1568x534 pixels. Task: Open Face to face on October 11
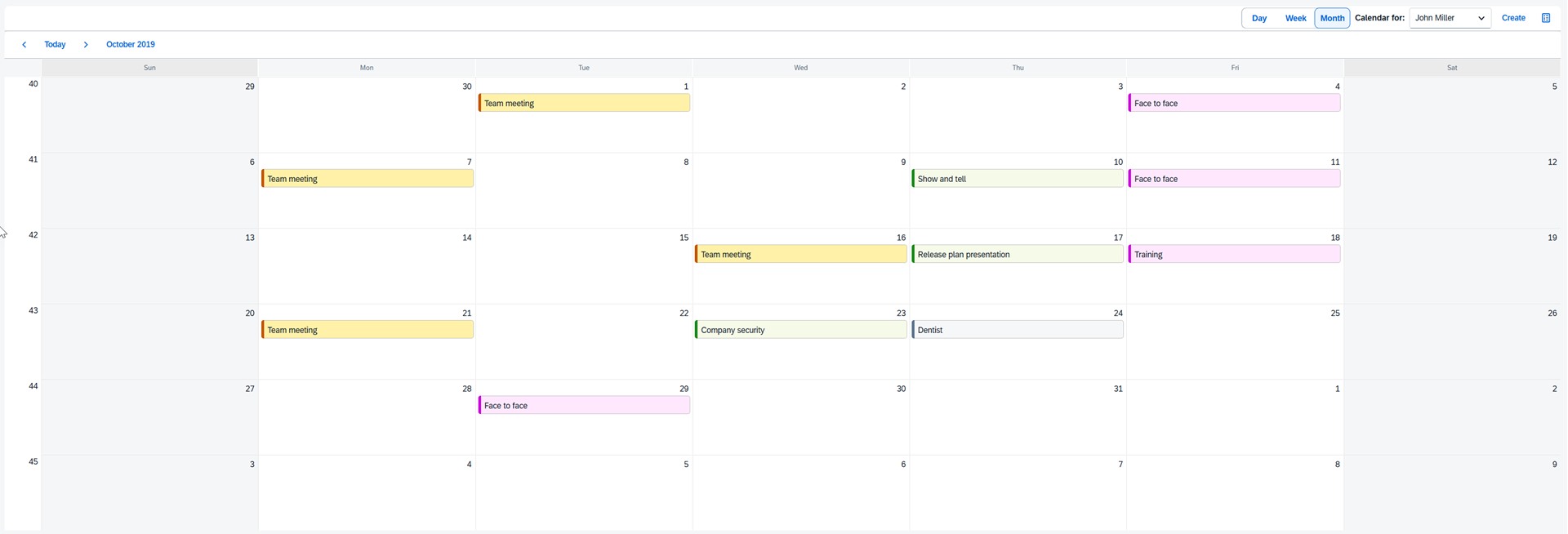point(1234,179)
